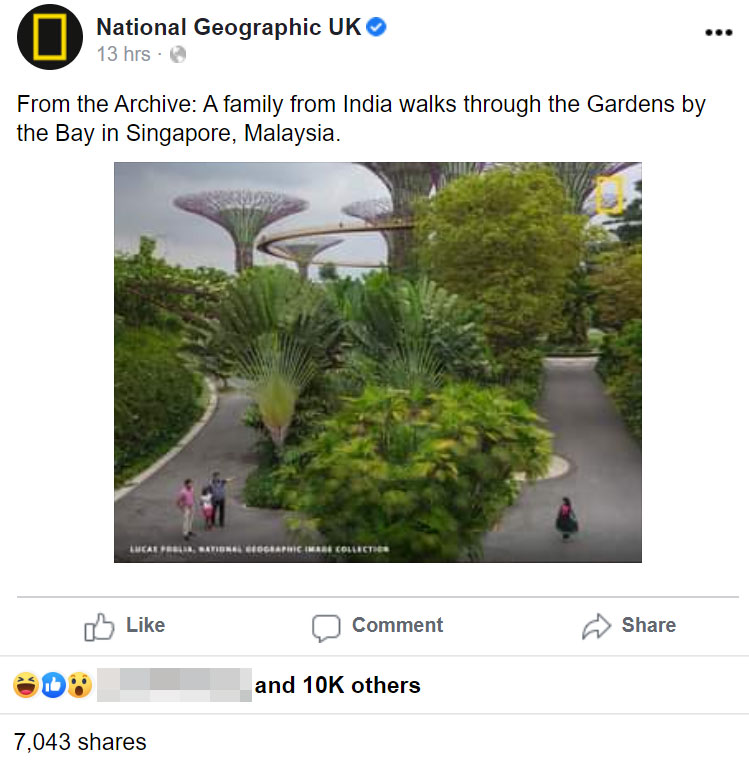Click the speech bubble Comment icon
Image resolution: width=749 pixels, height=761 pixels.
(326, 628)
